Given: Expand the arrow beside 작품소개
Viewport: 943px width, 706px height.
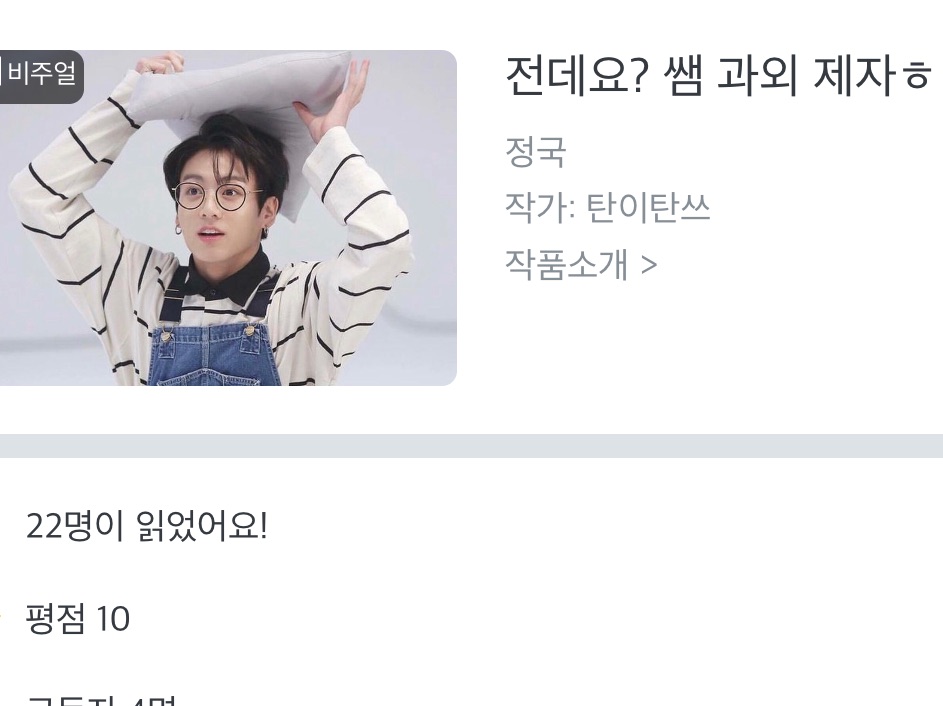Looking at the screenshot, I should tap(649, 265).
